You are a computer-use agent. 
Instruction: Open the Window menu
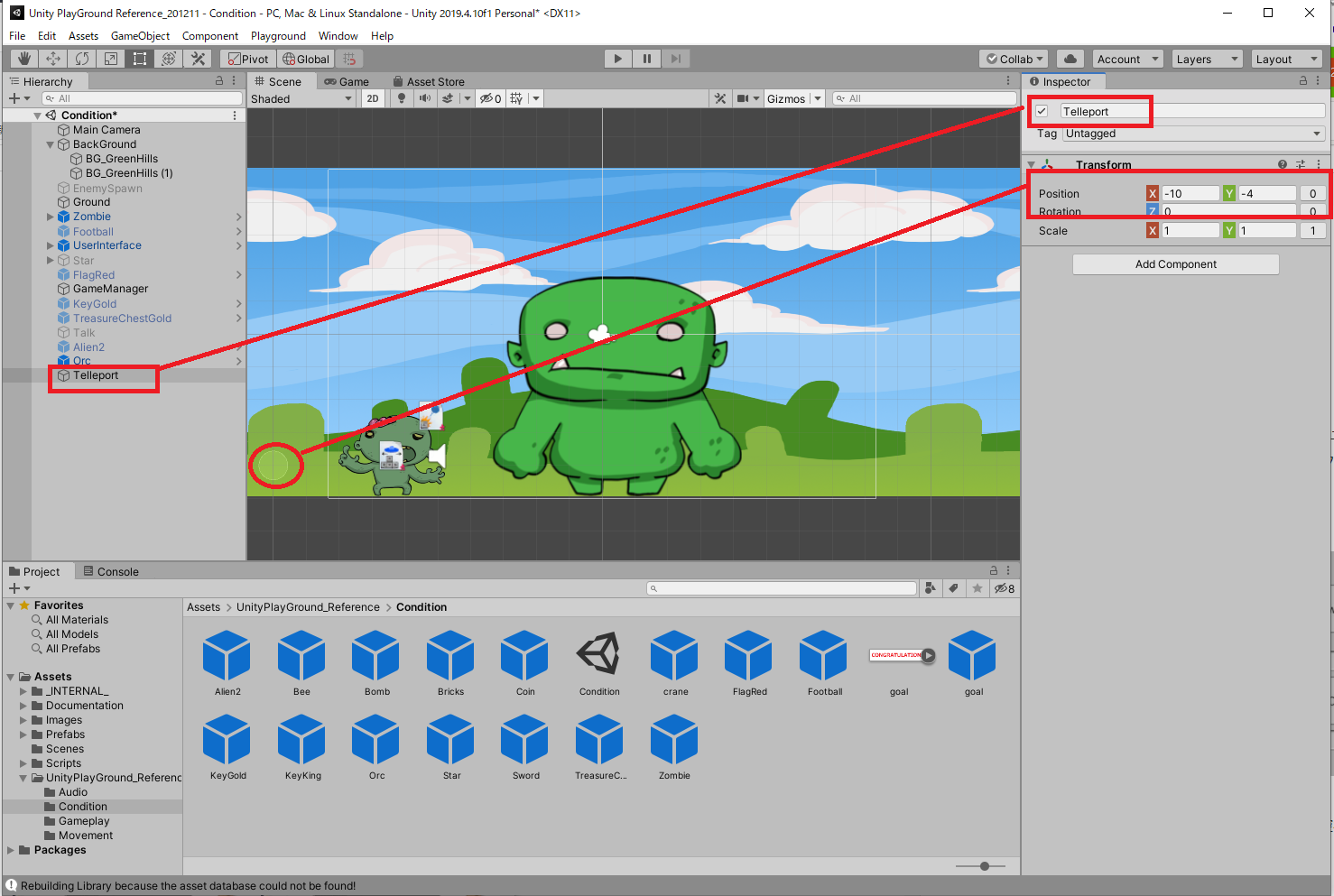[x=338, y=36]
